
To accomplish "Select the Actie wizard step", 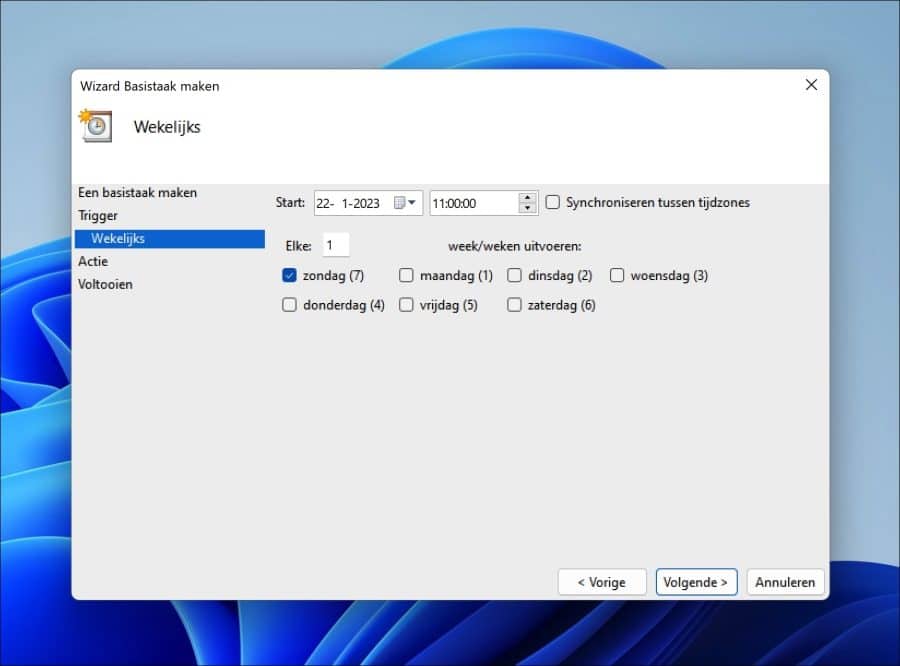I will [93, 261].
